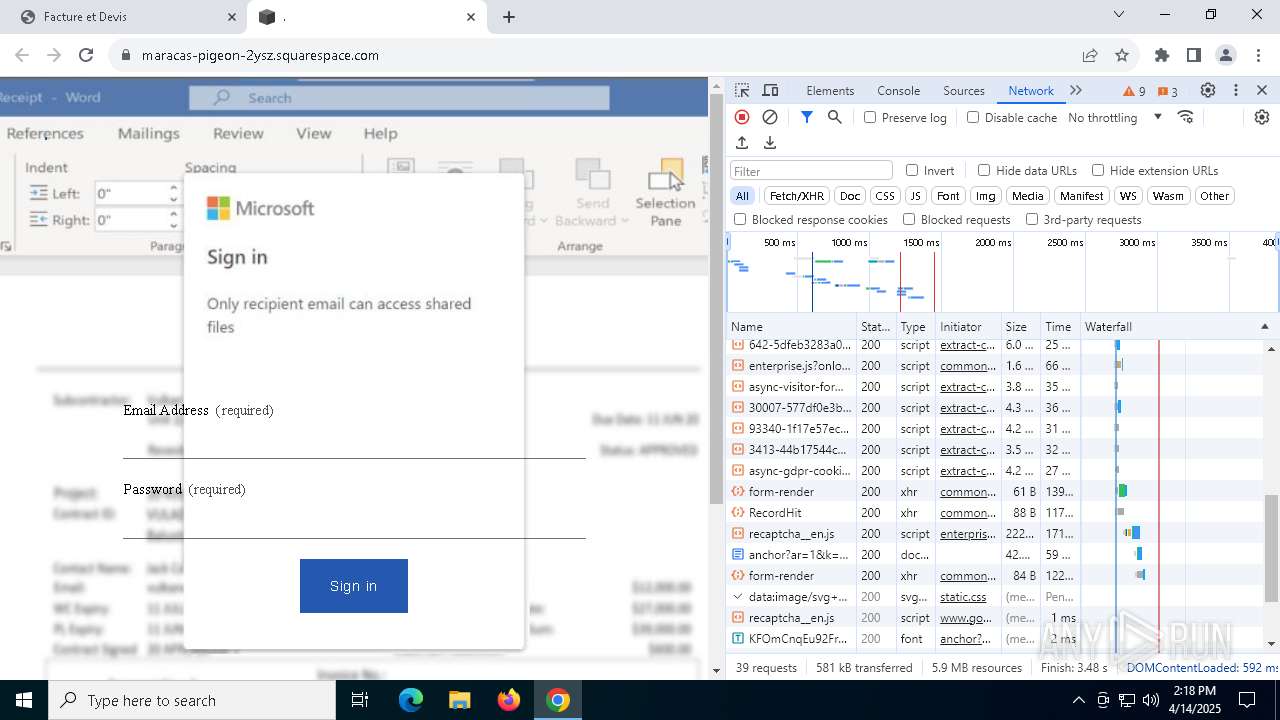Import a HAR file with upload arrow

tap(742, 143)
